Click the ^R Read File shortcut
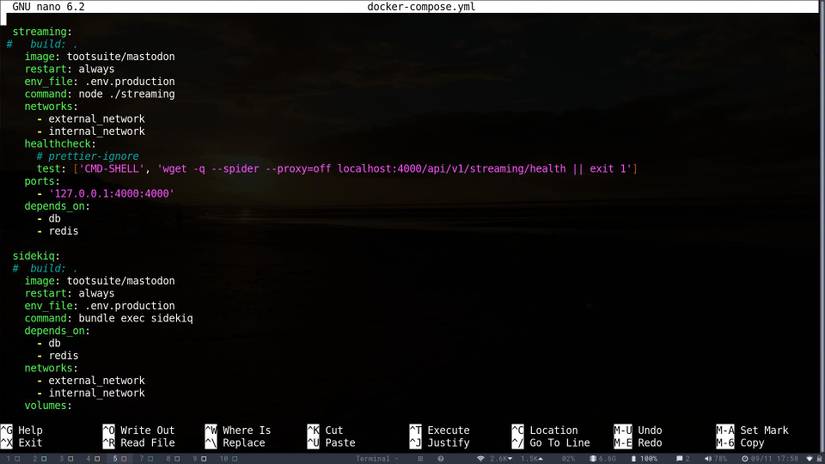This screenshot has height=464, width=825. click(x=139, y=443)
